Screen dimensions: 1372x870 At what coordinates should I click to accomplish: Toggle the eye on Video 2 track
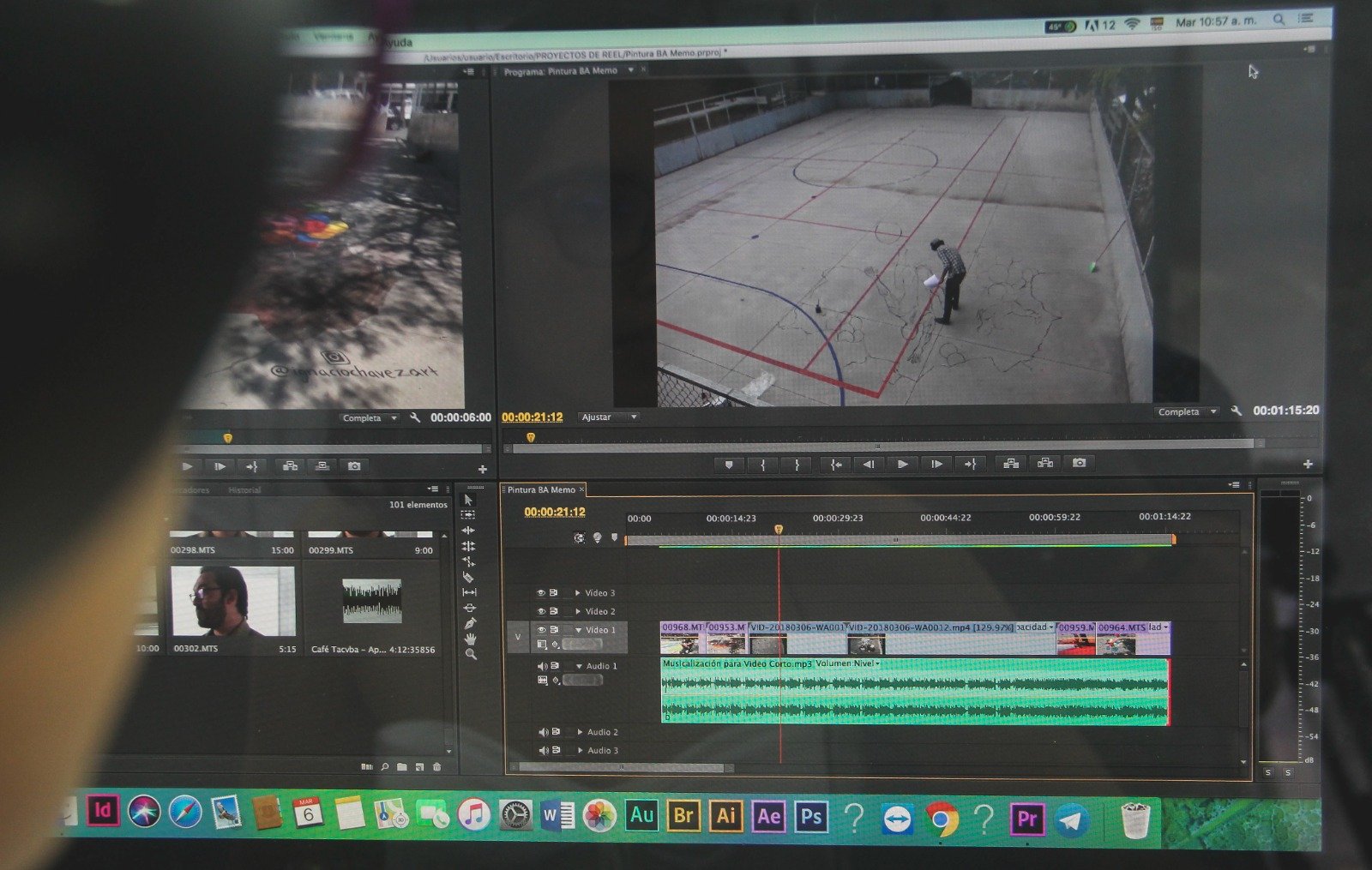[x=541, y=611]
